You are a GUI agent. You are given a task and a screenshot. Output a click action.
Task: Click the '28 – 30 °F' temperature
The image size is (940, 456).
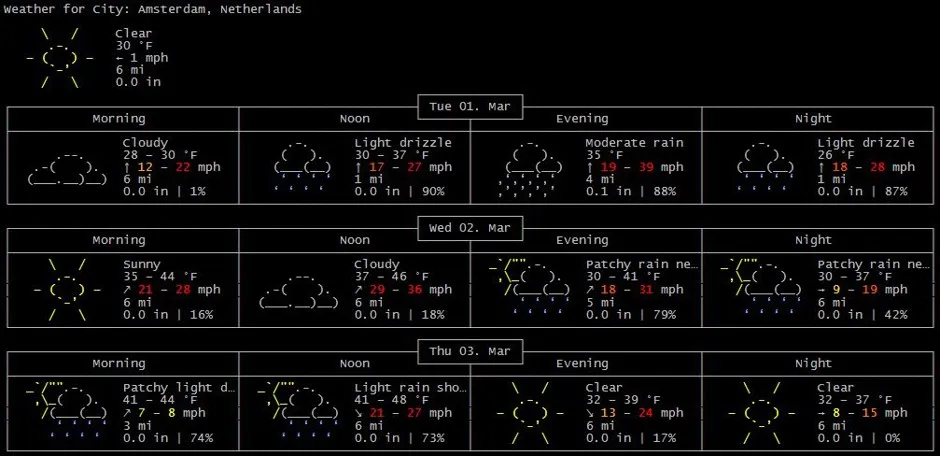(161, 155)
